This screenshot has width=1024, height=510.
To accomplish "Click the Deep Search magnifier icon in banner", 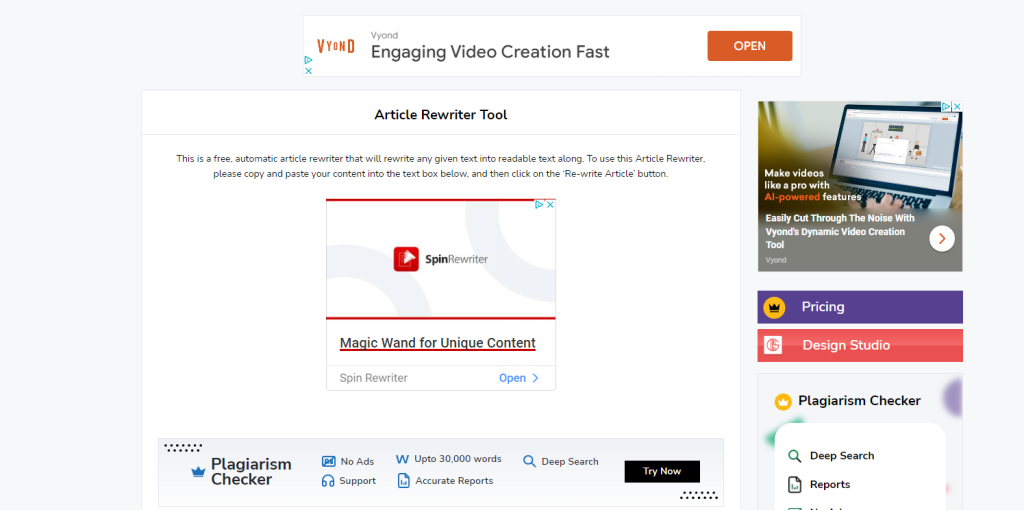I will pos(530,461).
